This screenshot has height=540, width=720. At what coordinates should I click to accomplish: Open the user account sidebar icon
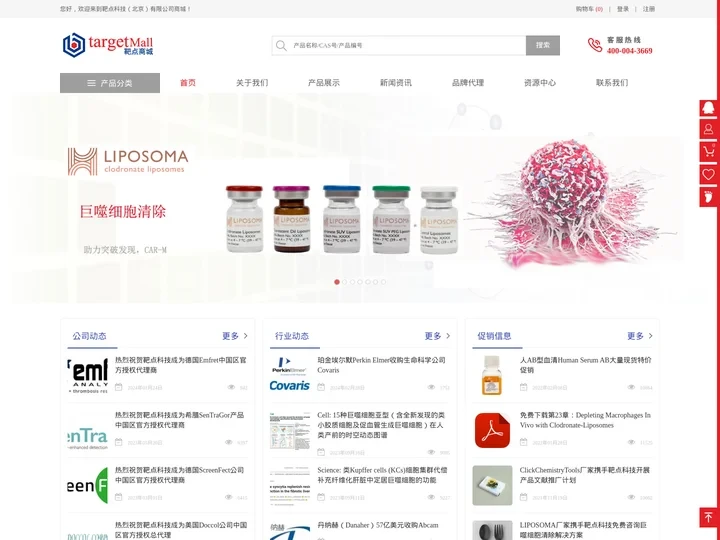pyautogui.click(x=709, y=130)
